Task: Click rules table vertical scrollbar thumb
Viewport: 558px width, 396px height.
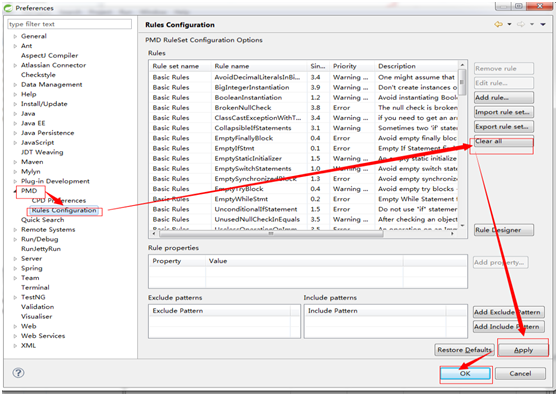Action: click(462, 82)
